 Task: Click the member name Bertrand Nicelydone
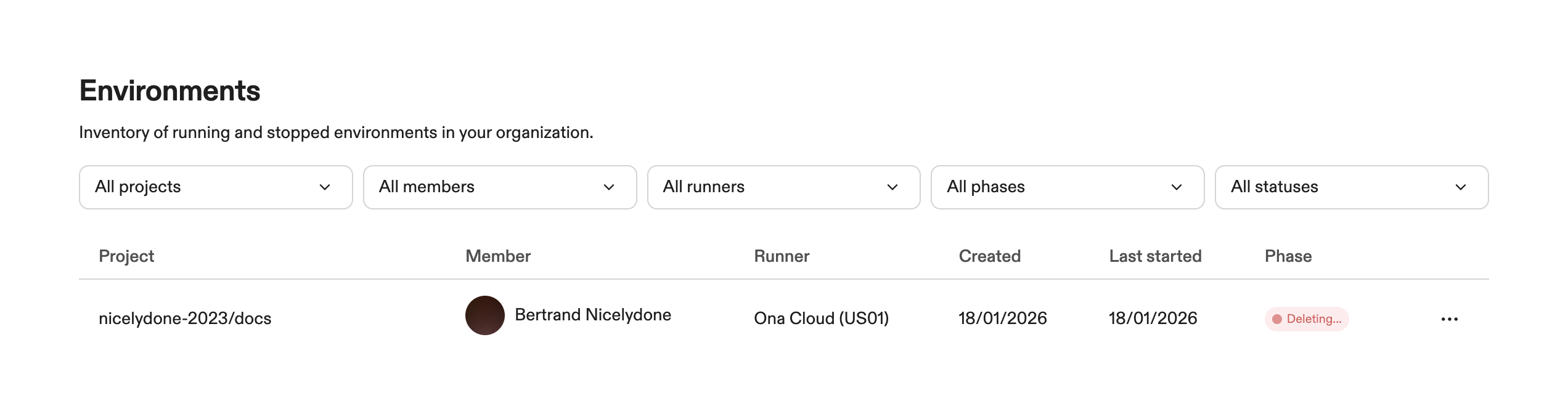click(x=592, y=315)
